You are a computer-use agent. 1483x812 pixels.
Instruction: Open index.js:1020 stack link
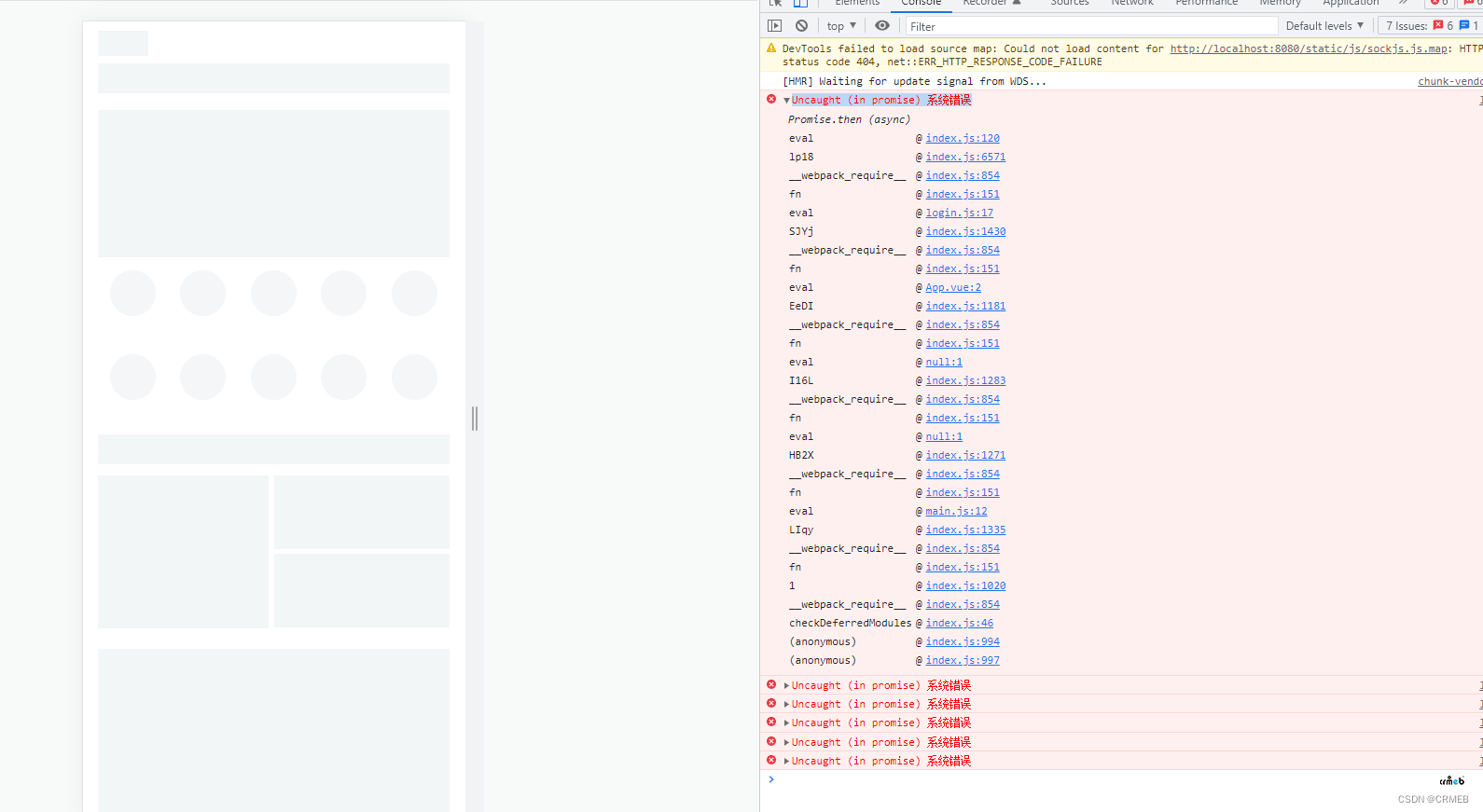coord(965,585)
